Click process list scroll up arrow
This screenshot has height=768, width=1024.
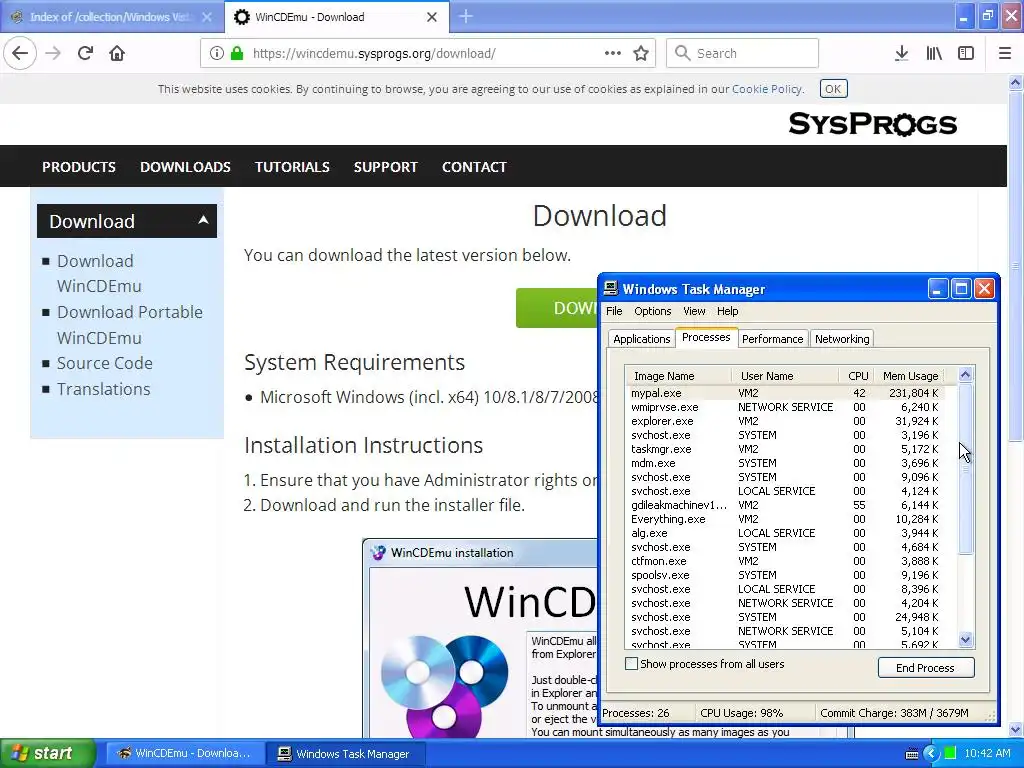pos(965,374)
